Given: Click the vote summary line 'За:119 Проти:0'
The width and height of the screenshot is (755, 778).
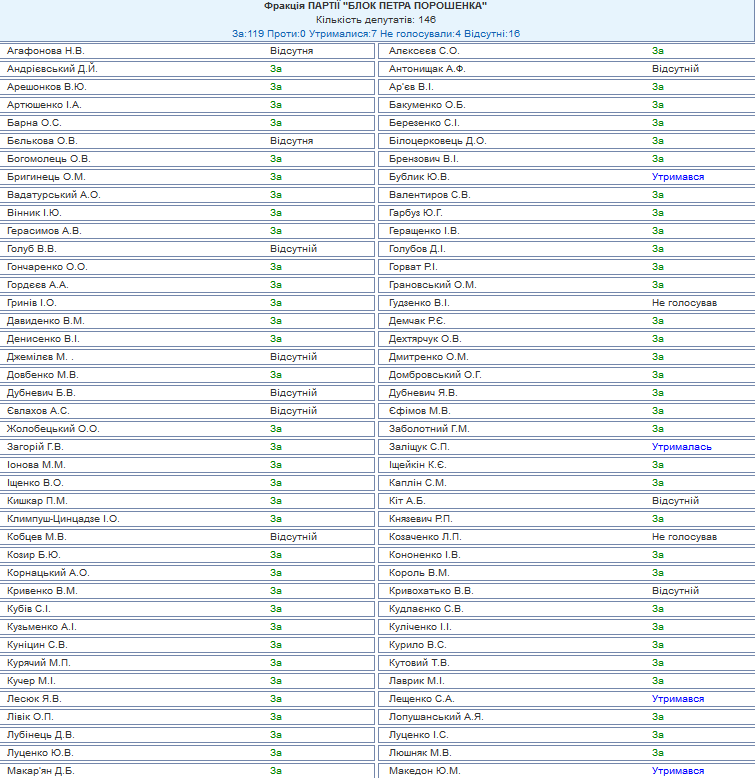Looking at the screenshot, I should coord(269,34).
